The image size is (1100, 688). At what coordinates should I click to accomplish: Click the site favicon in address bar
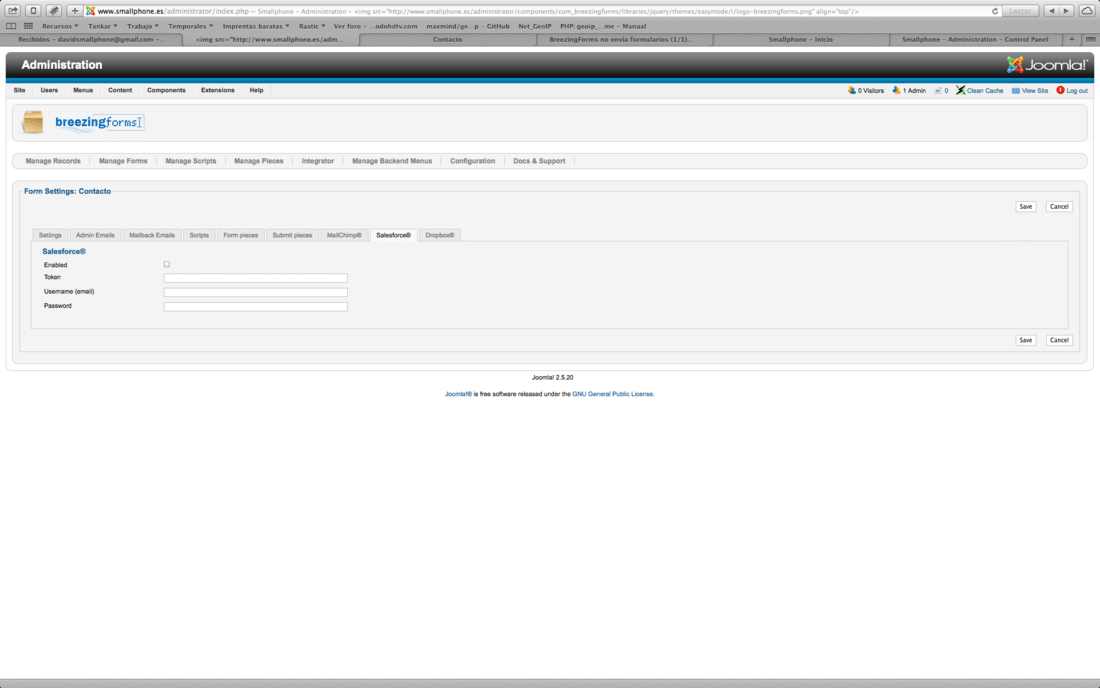coord(90,11)
